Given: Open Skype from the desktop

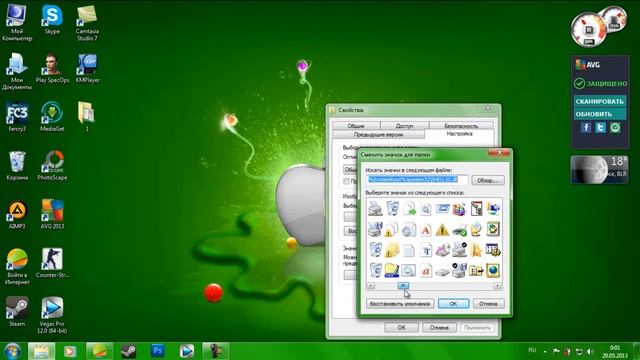Looking at the screenshot, I should tap(52, 20).
